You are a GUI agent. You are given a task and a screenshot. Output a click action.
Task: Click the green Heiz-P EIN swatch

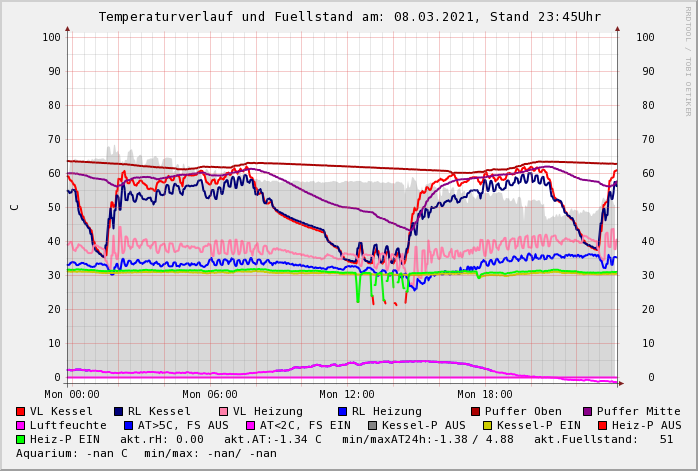coord(20,439)
